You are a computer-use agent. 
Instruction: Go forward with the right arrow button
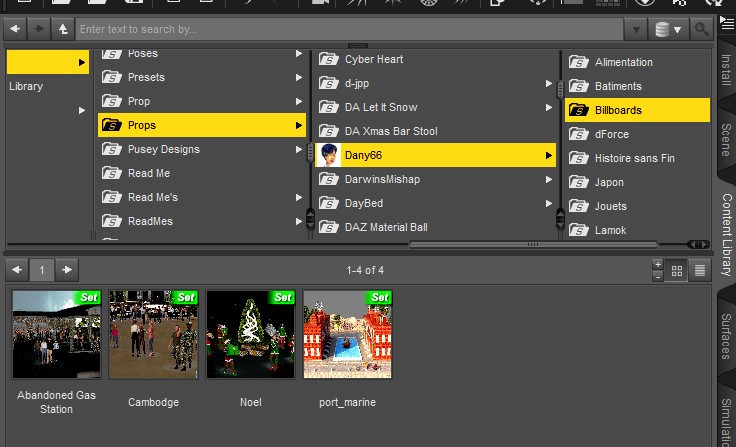tap(38, 29)
